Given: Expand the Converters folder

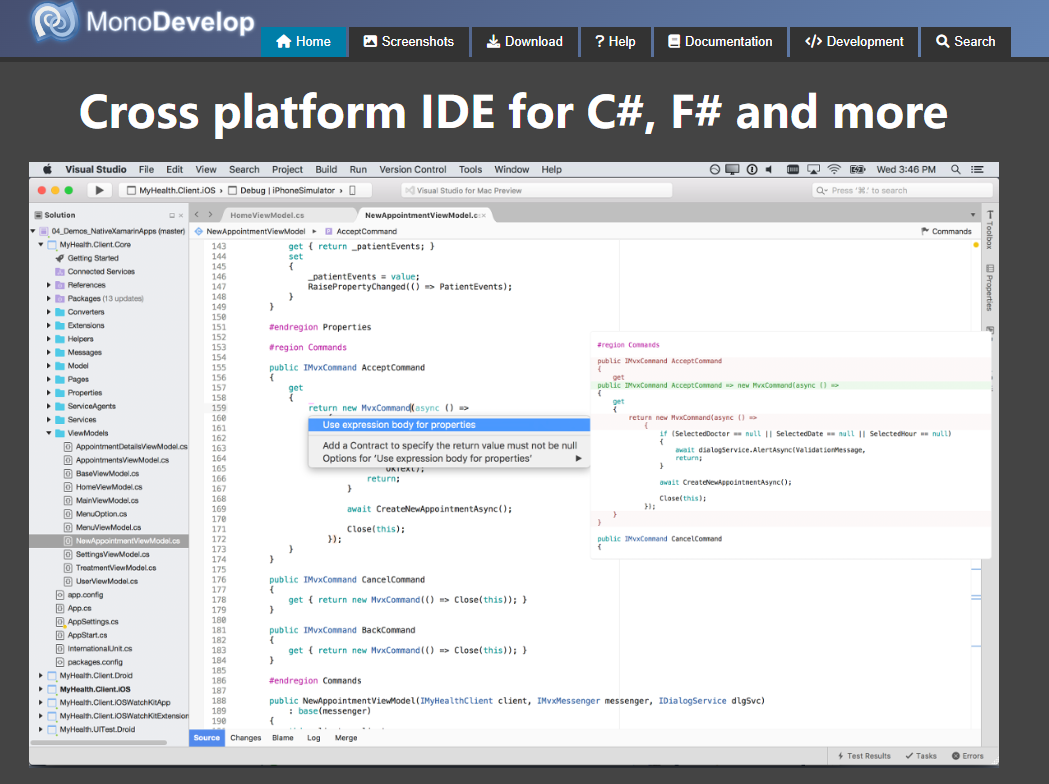Looking at the screenshot, I should pyautogui.click(x=49, y=312).
